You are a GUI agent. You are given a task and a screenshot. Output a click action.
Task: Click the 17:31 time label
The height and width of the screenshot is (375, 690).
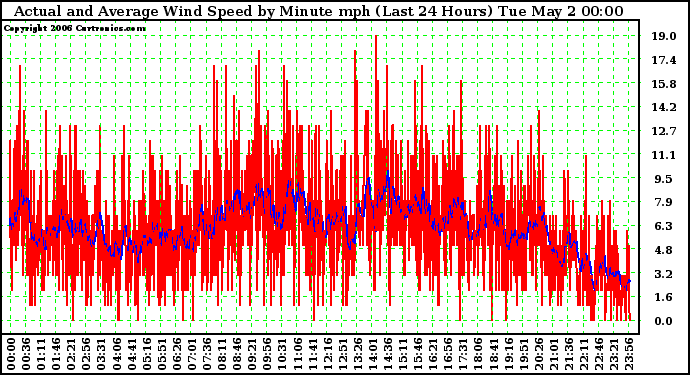pyautogui.click(x=463, y=354)
